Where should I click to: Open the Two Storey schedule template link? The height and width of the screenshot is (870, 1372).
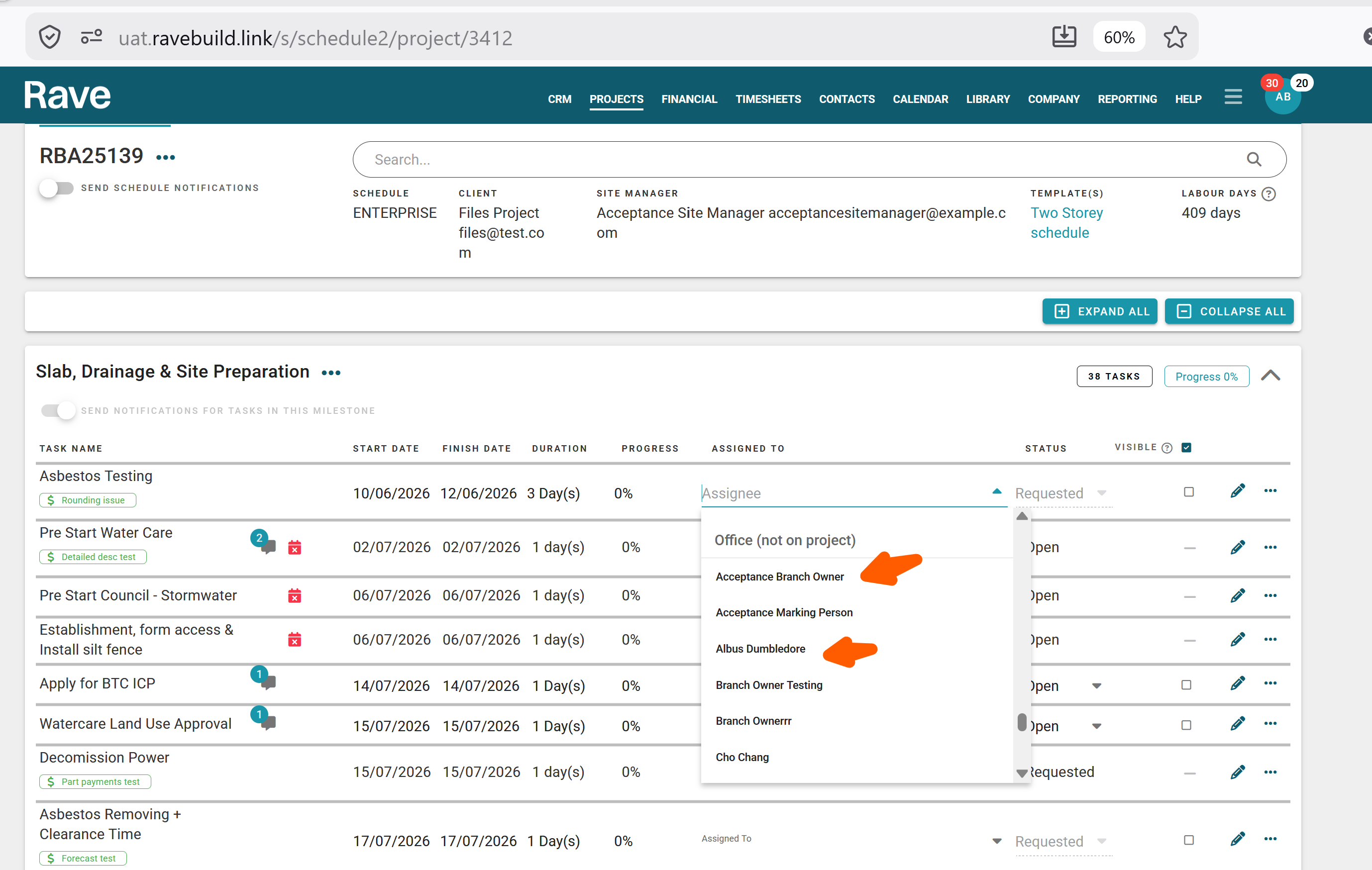[x=1066, y=223]
